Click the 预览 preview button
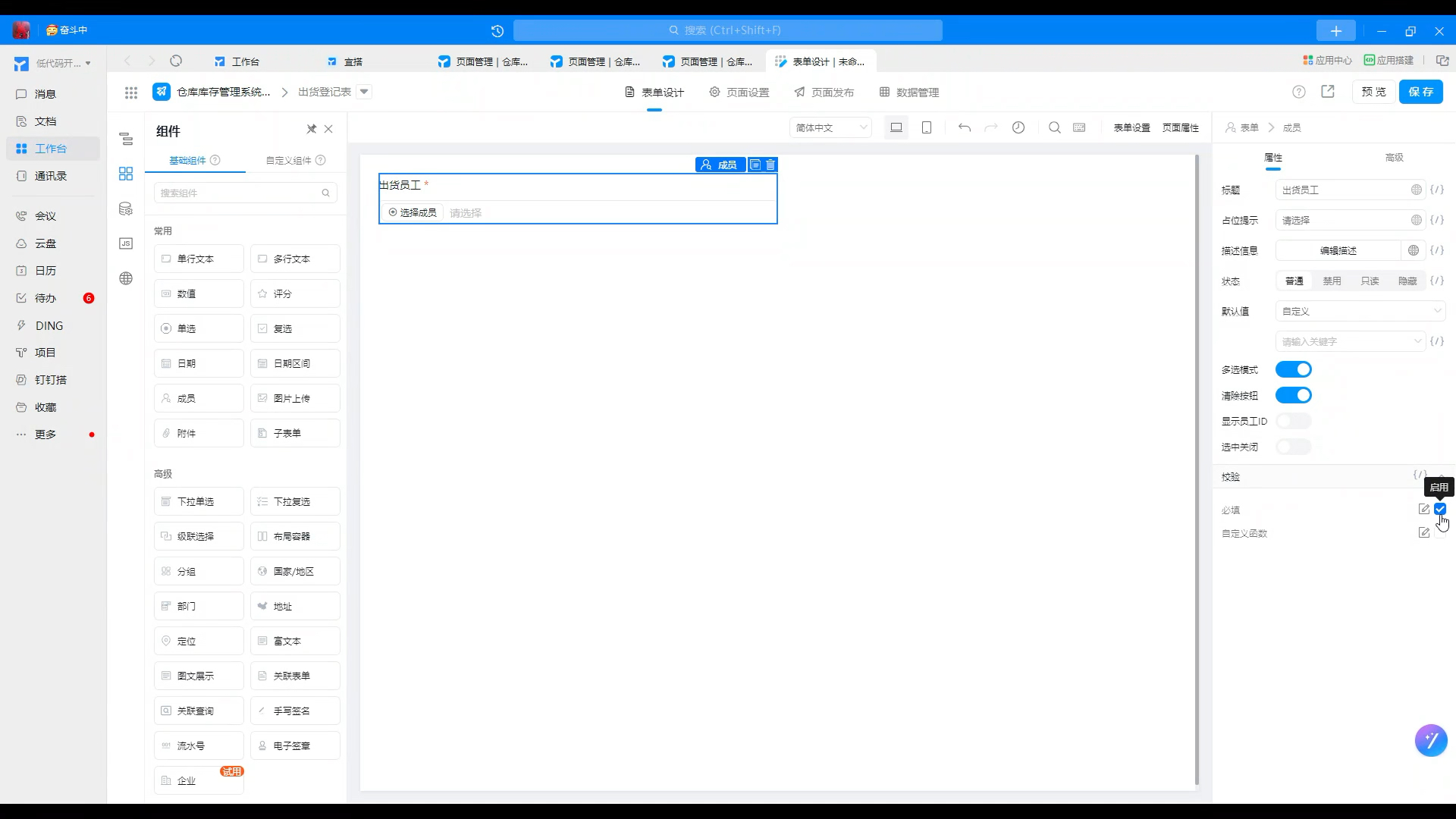The height and width of the screenshot is (819, 1456). [1373, 92]
